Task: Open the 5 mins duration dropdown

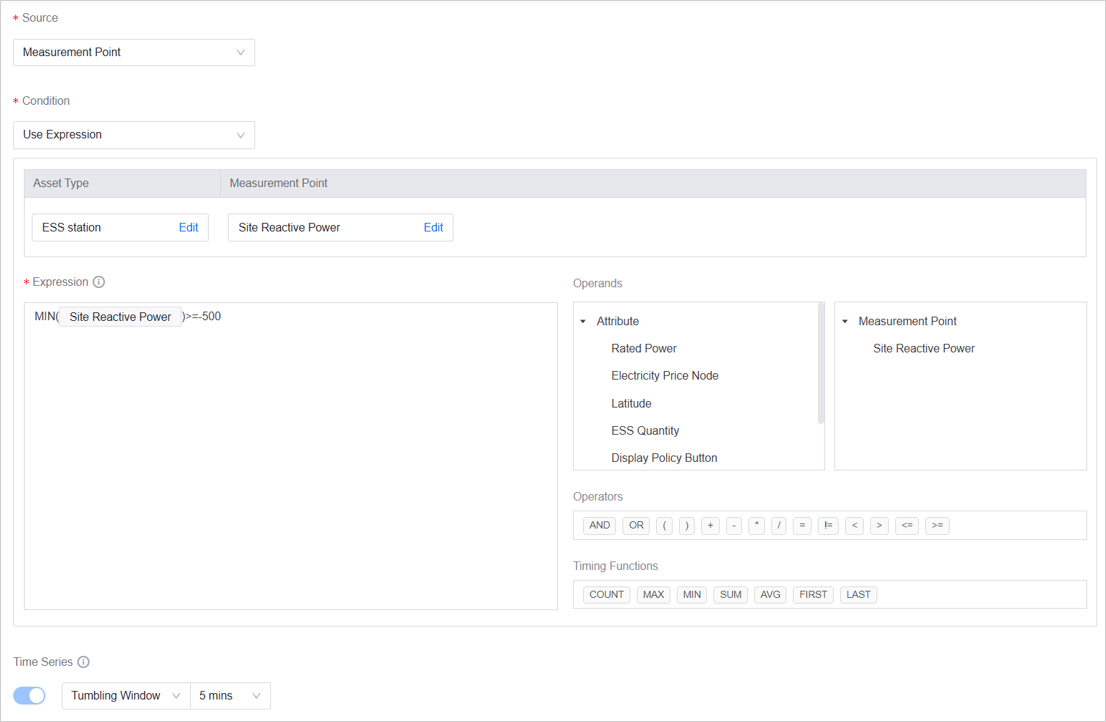Action: [x=230, y=696]
